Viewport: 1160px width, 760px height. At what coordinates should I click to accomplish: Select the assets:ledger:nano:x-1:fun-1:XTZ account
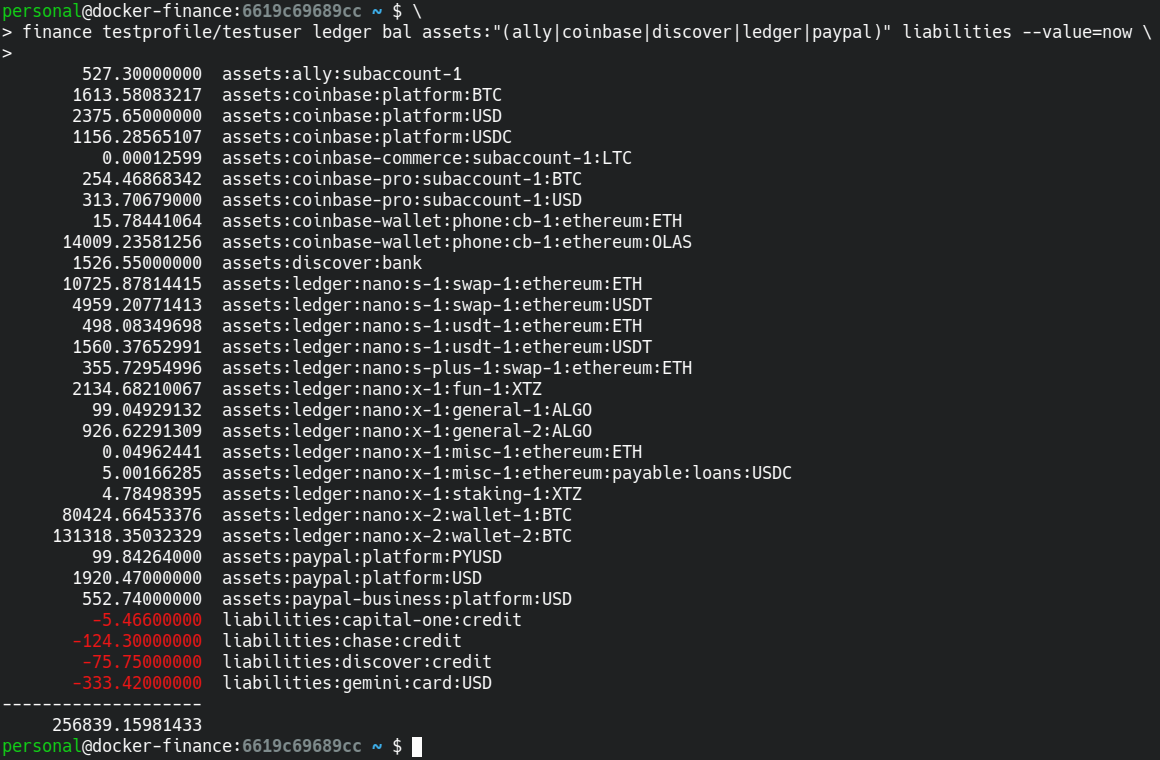click(x=382, y=389)
